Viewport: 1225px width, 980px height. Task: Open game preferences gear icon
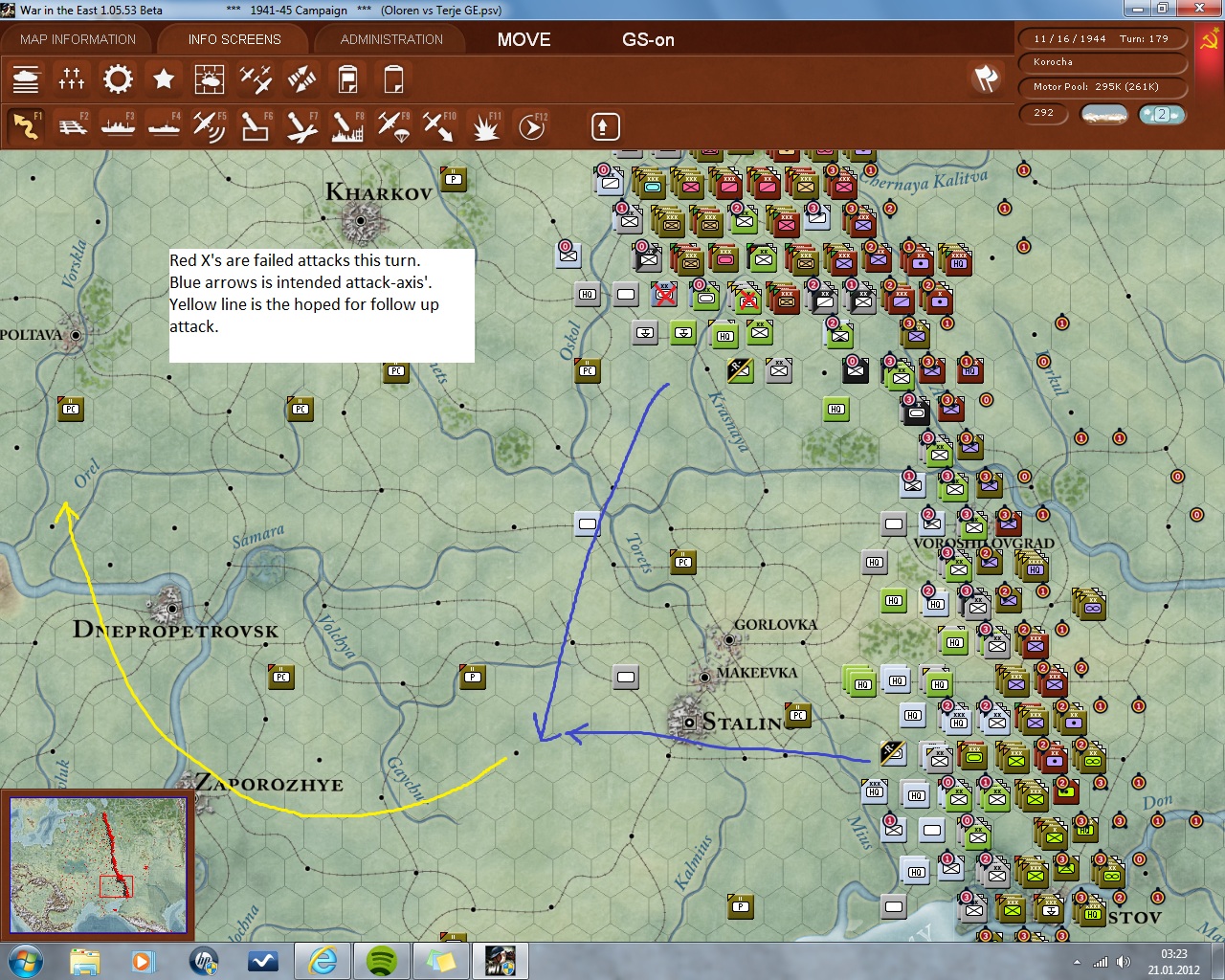[118, 78]
